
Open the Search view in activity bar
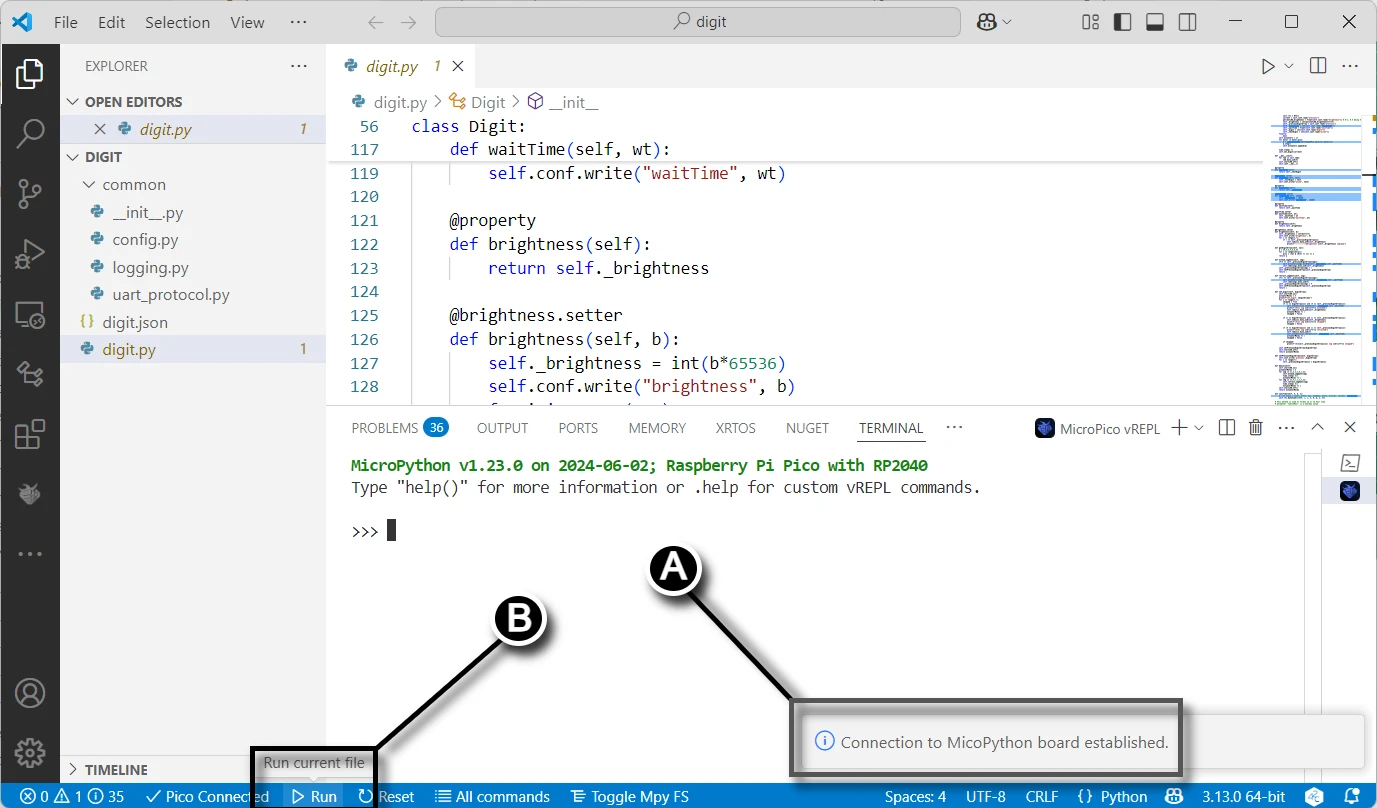click(30, 133)
